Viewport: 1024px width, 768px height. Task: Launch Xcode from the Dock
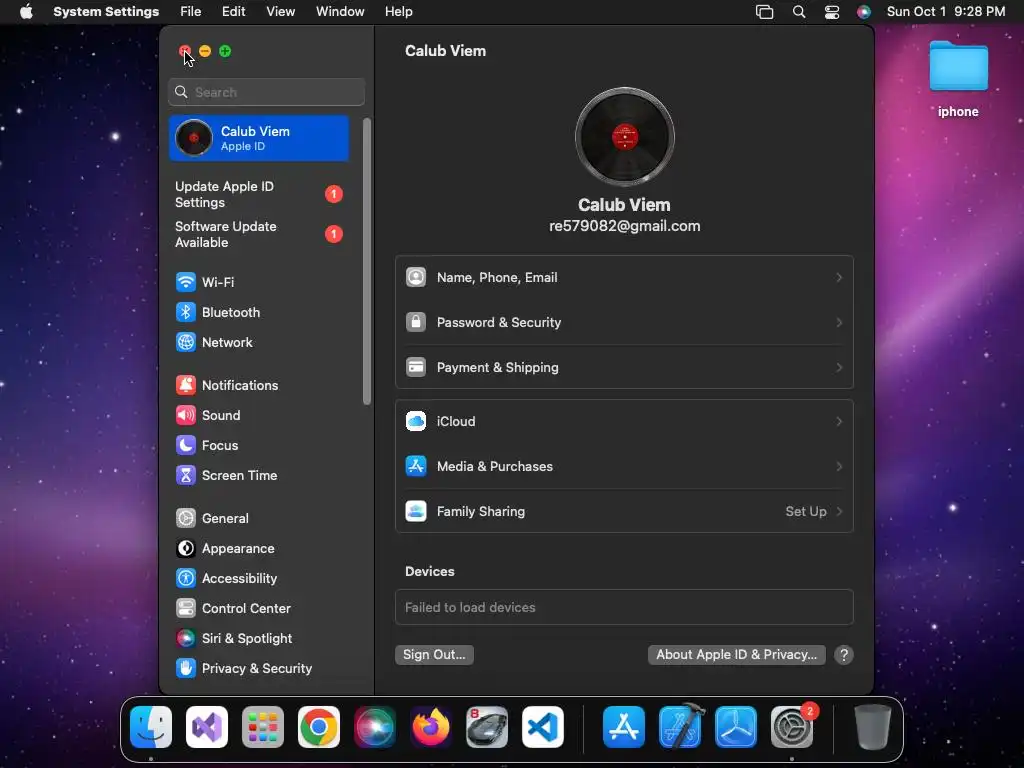pos(680,726)
